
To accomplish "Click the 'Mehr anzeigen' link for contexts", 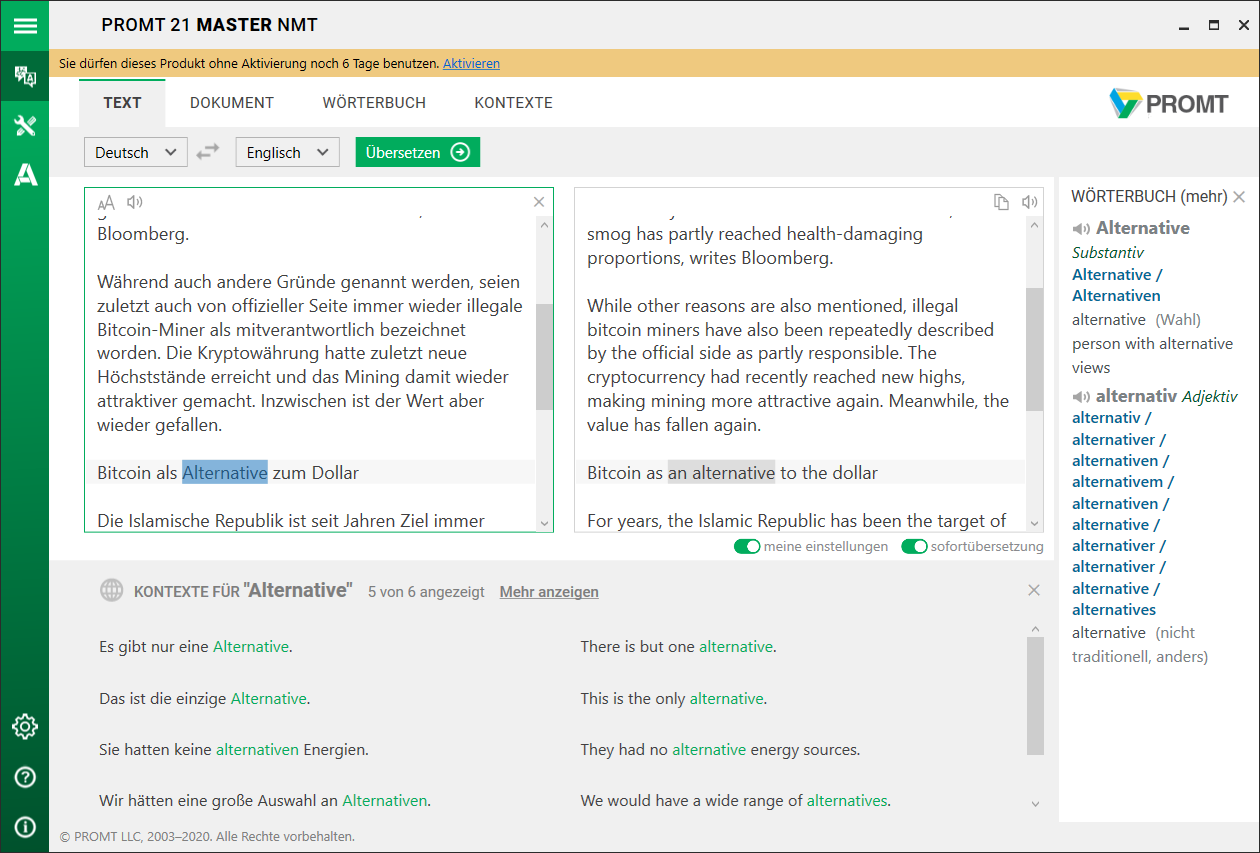I will (549, 592).
